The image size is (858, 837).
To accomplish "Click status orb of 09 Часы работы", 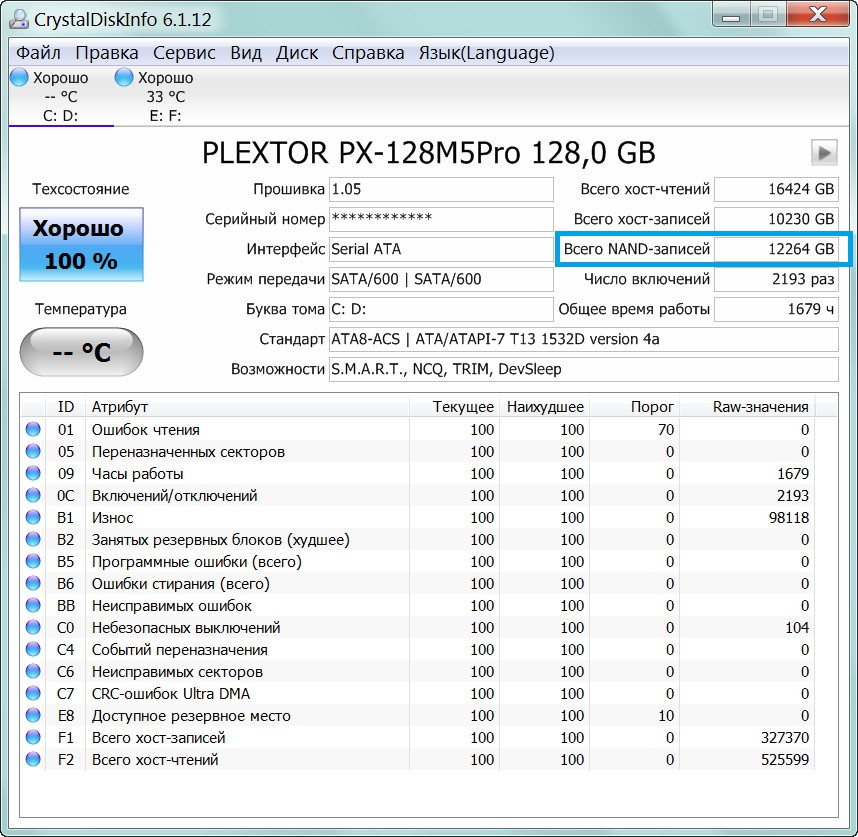I will coord(33,473).
